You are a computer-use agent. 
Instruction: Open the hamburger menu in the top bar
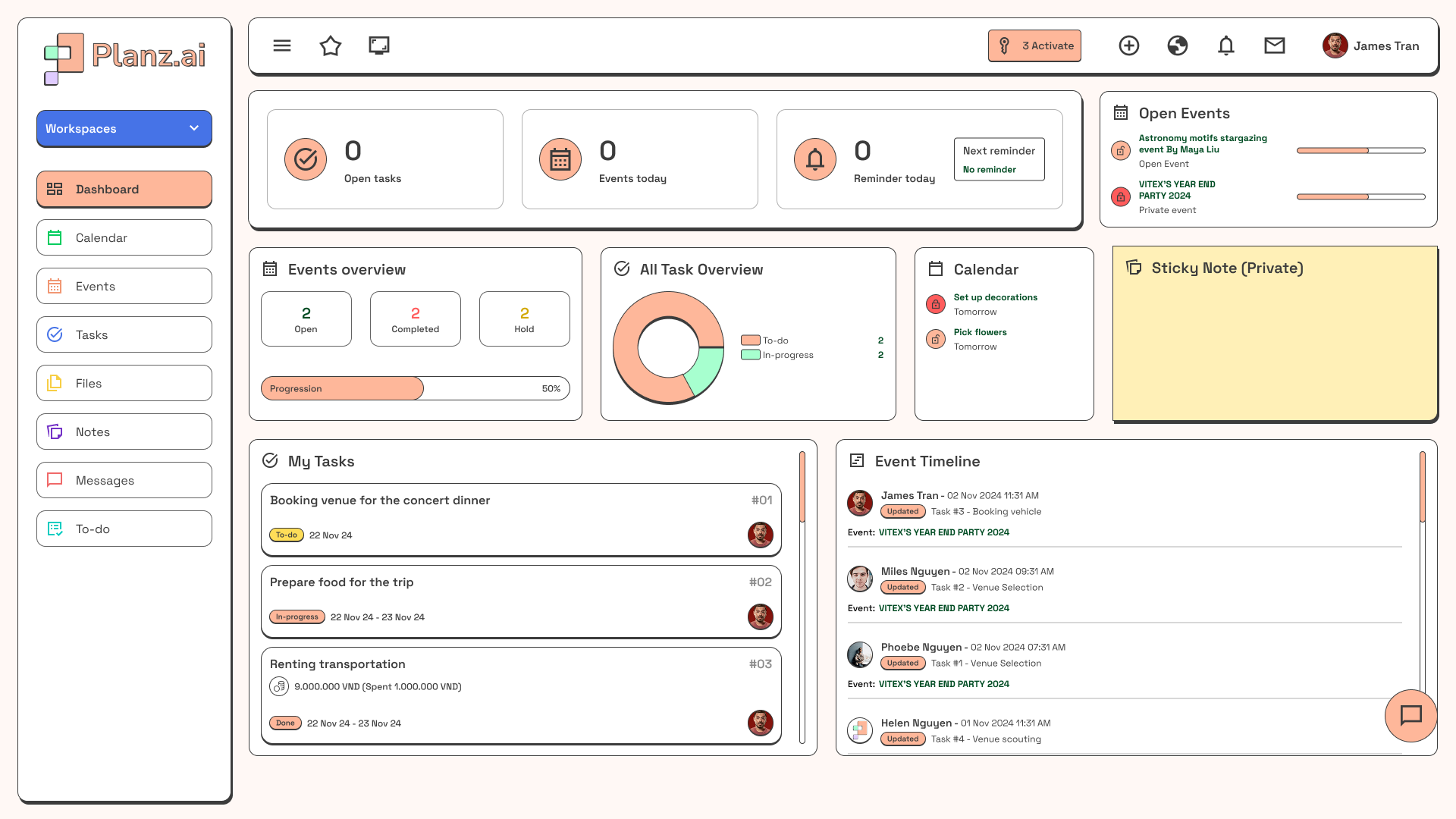pyautogui.click(x=281, y=45)
